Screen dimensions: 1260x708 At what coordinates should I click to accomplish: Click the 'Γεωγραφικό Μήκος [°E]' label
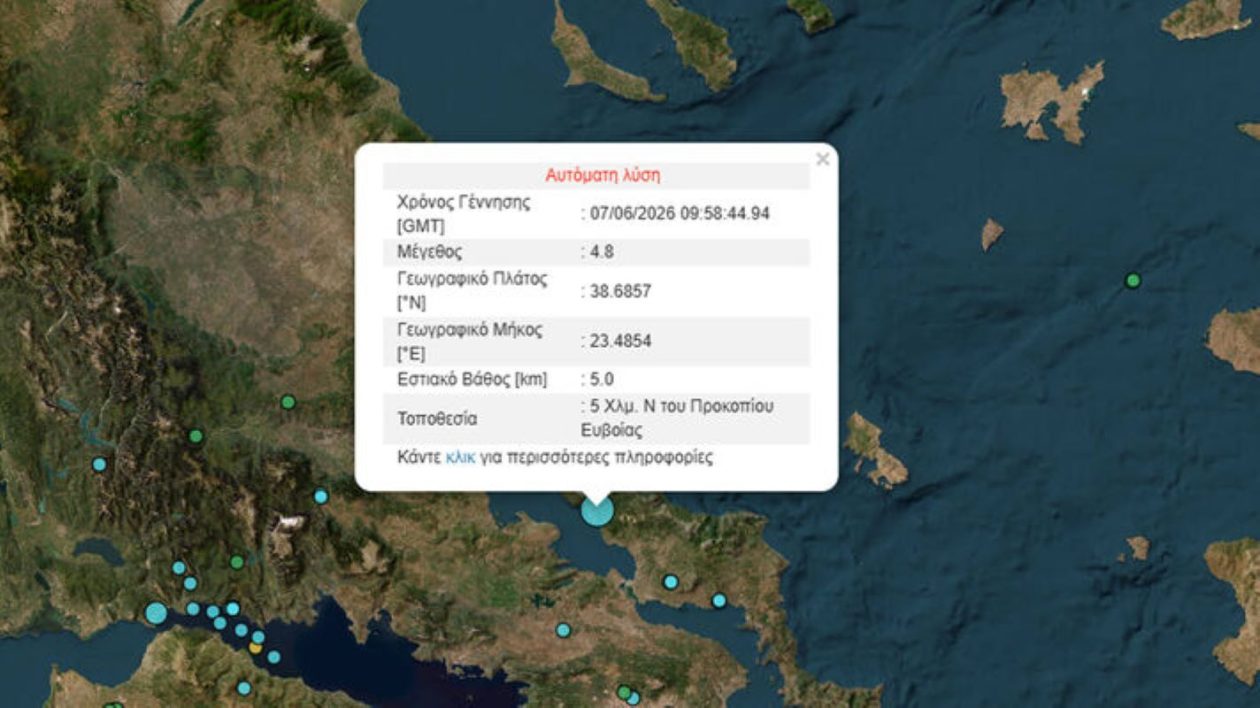click(x=470, y=341)
